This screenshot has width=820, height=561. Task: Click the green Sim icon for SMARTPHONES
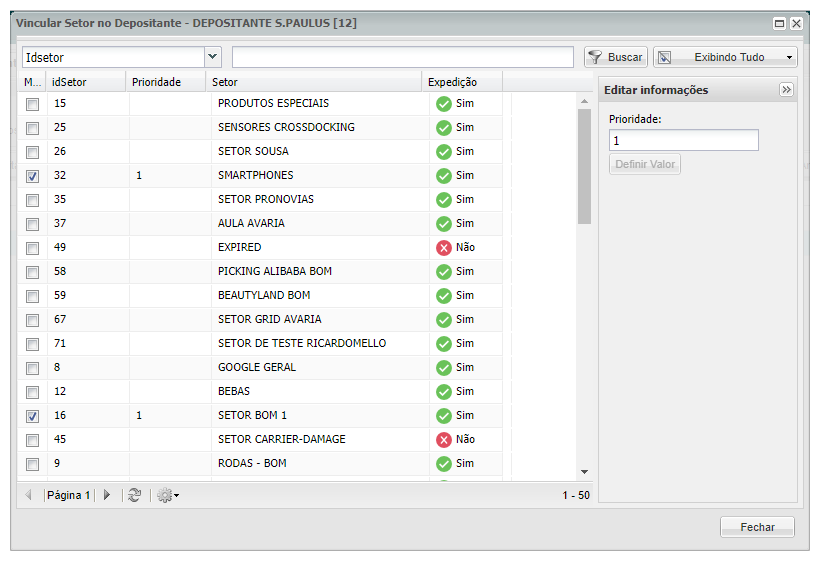coord(444,176)
